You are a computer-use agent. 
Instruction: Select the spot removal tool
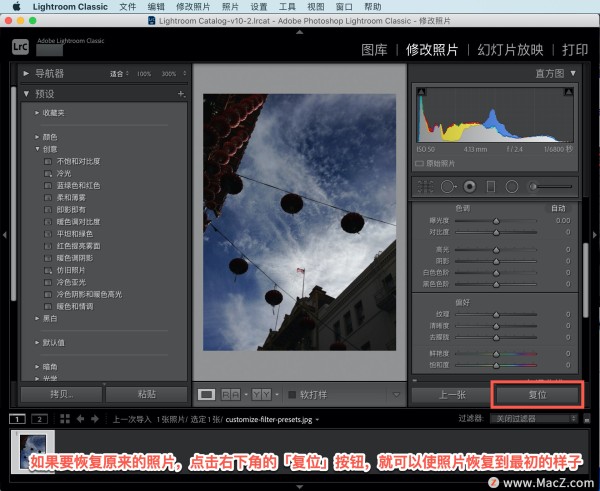pos(445,186)
